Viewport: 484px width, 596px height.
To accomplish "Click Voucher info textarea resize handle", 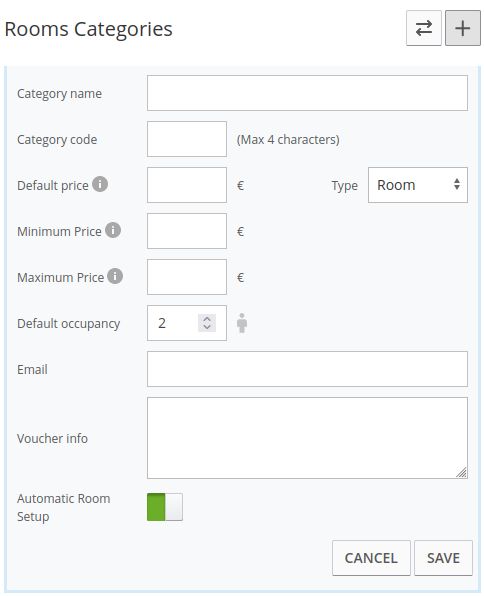I will coord(462,472).
